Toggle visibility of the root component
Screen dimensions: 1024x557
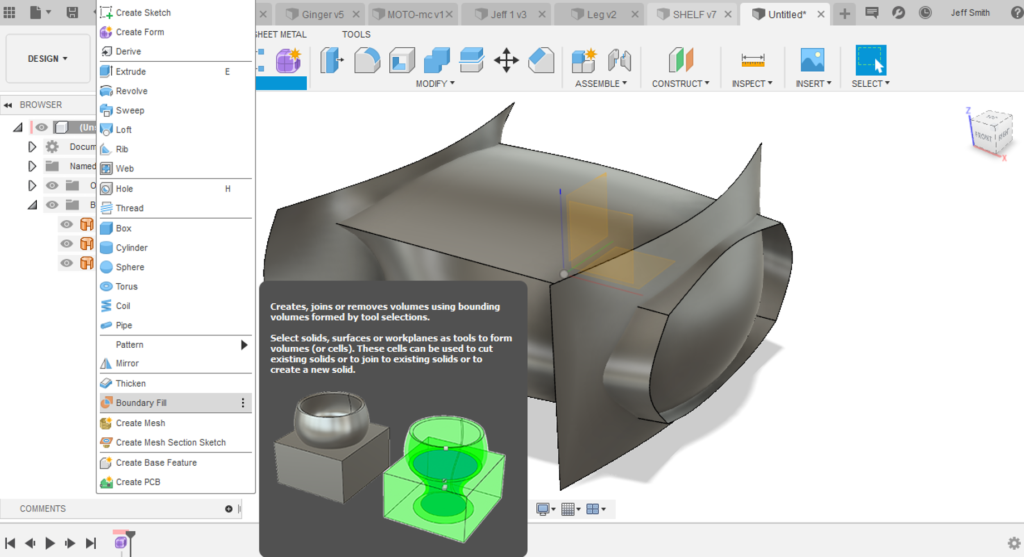click(42, 127)
